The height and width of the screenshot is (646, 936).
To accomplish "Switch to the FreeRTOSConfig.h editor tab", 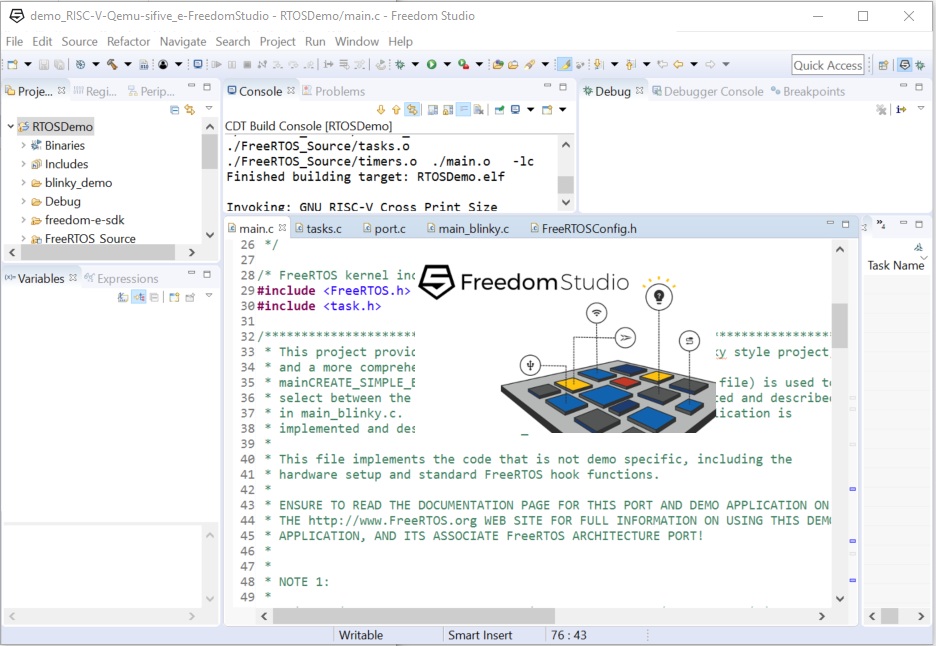I will [x=588, y=229].
